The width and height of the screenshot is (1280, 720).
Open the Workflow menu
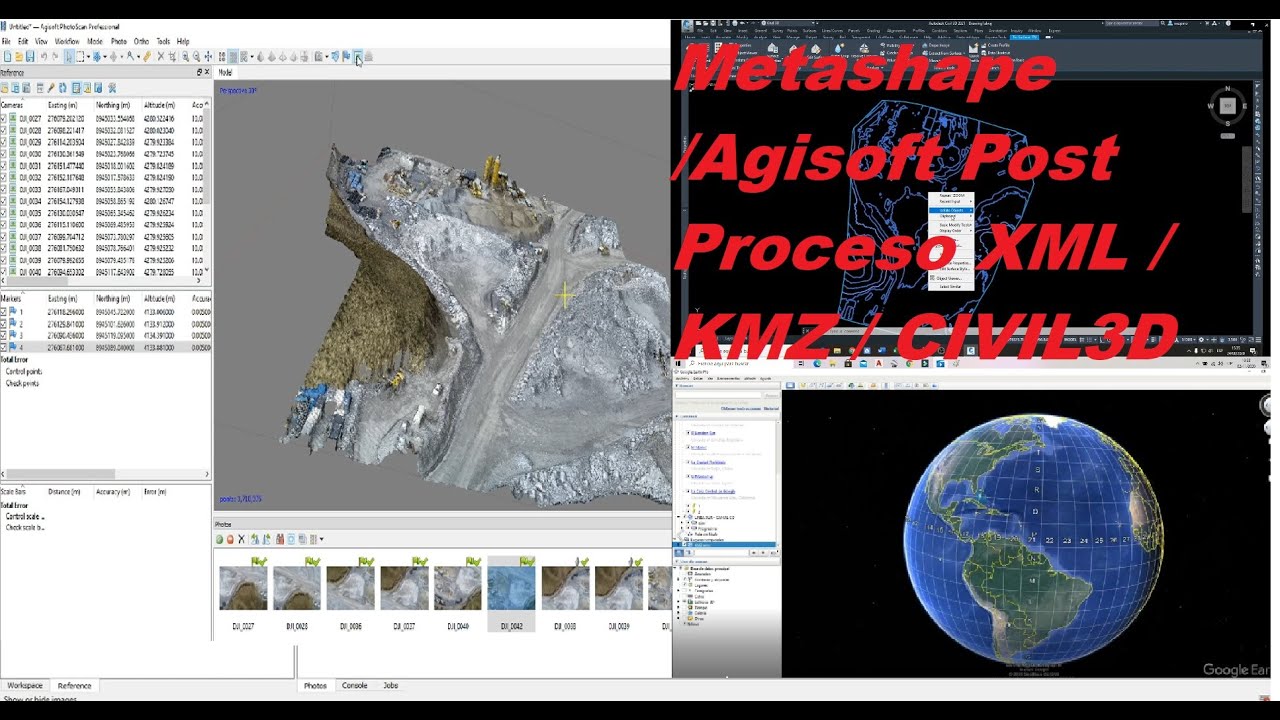[67, 41]
